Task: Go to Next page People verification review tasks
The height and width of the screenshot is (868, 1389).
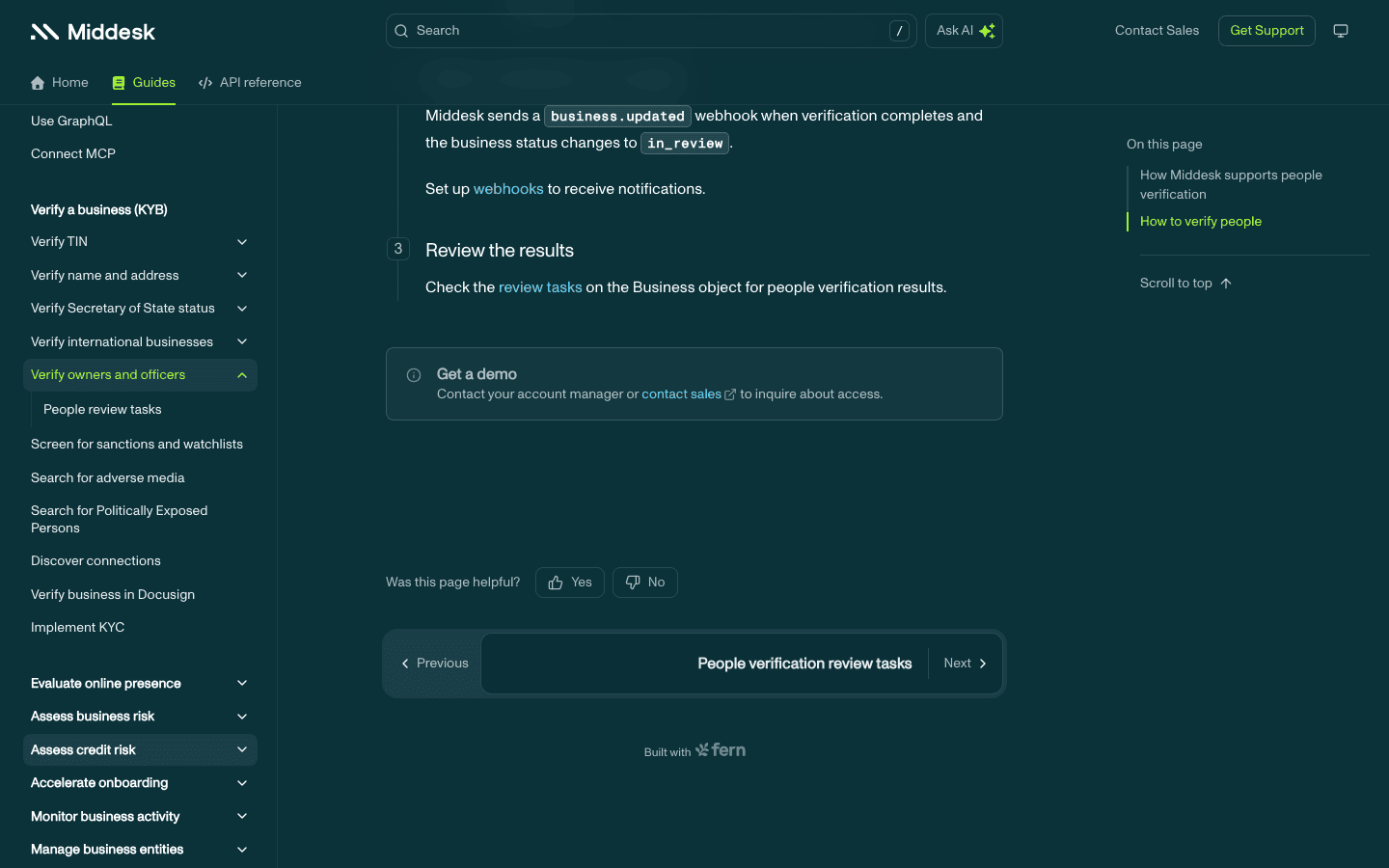Action: click(x=742, y=664)
